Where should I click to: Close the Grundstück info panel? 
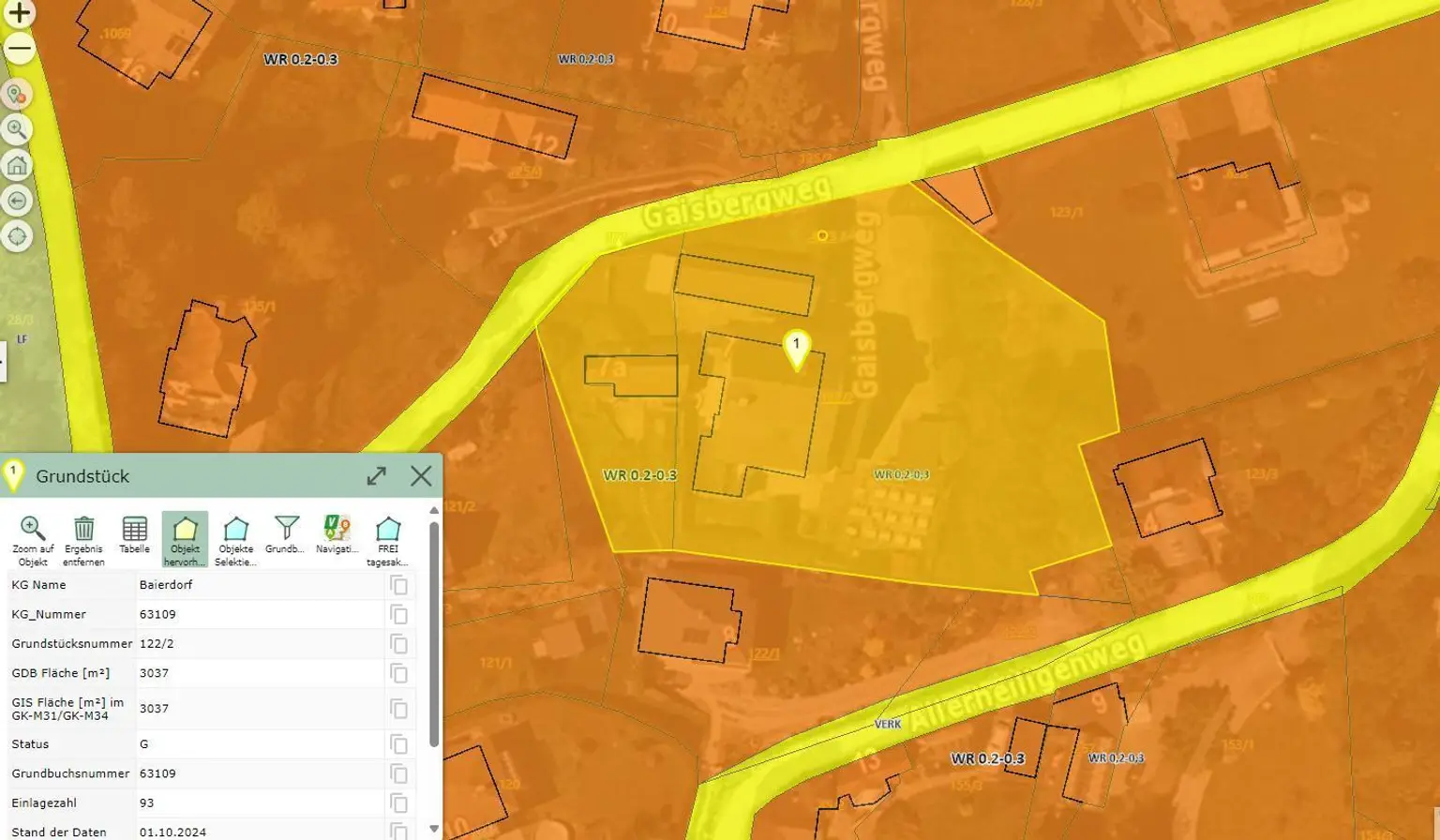point(421,475)
